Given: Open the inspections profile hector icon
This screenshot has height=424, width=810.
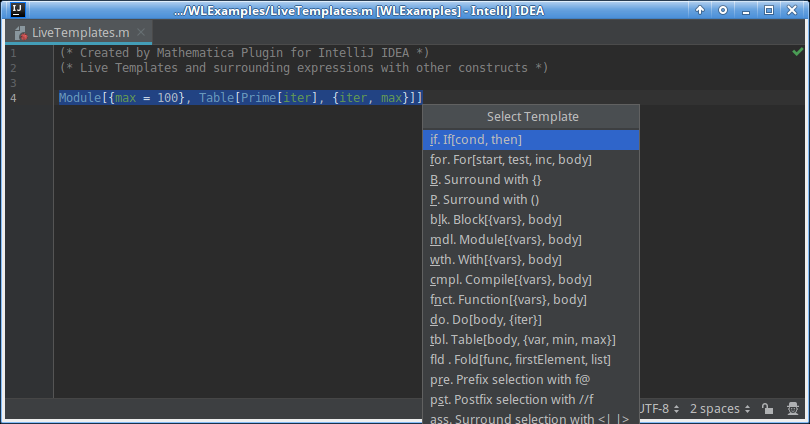Looking at the screenshot, I should tap(793, 409).
